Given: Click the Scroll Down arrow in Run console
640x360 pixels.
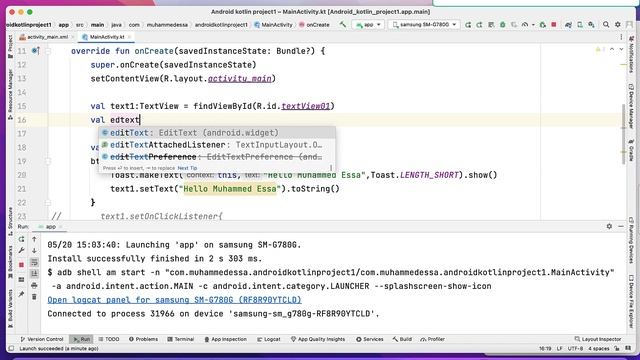Looking at the screenshot, I should tap(34, 251).
